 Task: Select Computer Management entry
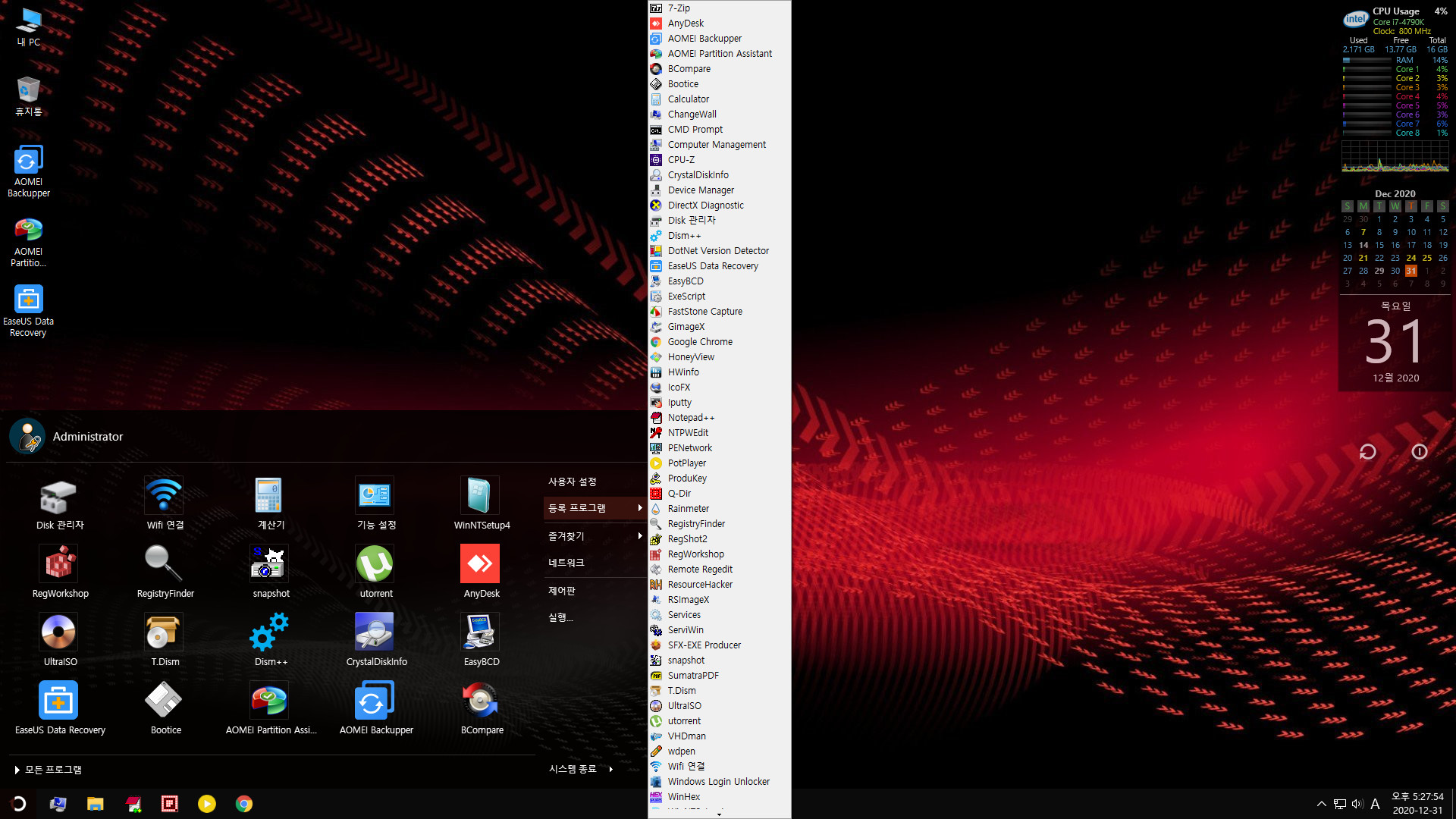[x=719, y=145]
